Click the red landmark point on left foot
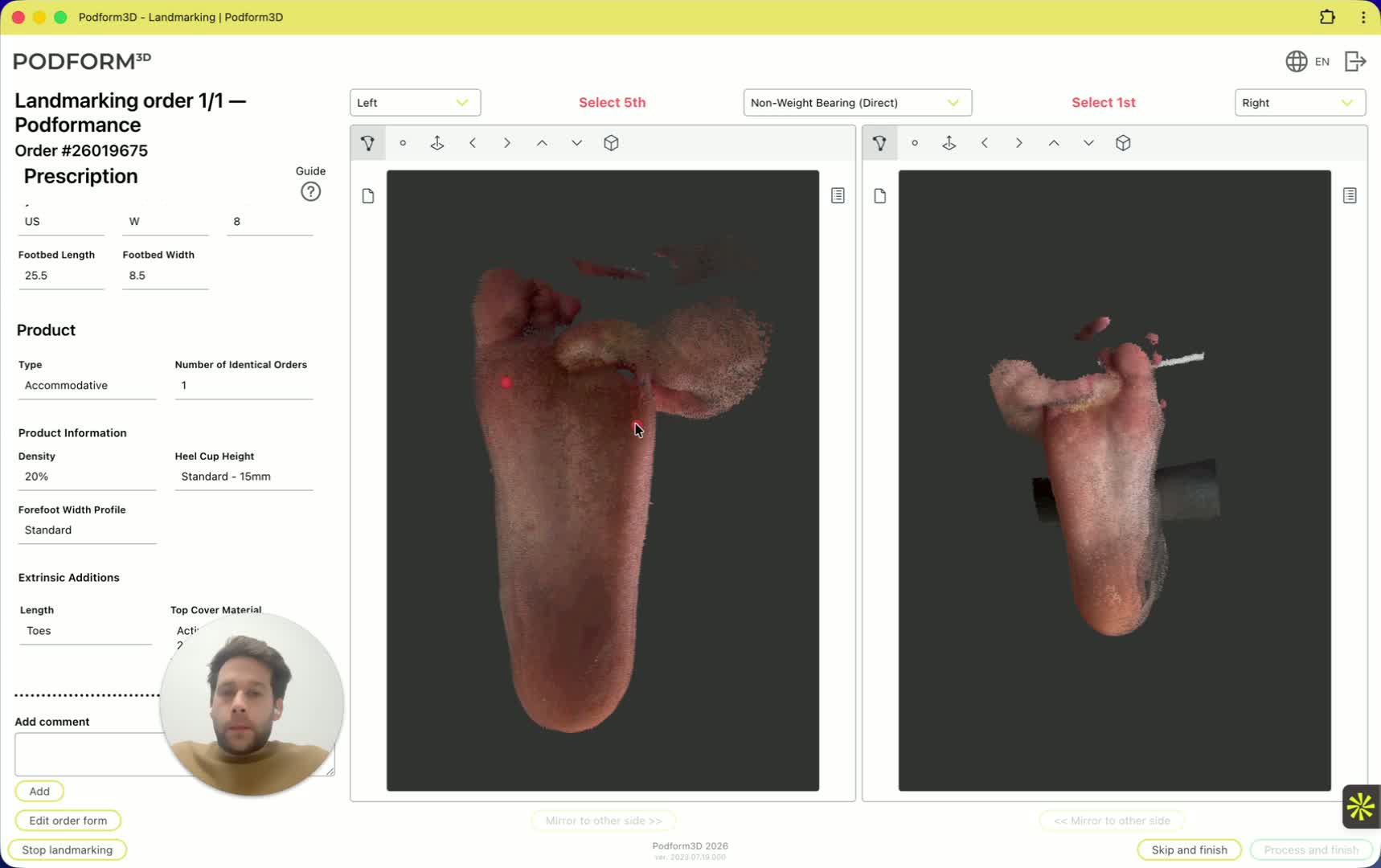Screen dimensions: 1381x868 click(506, 383)
